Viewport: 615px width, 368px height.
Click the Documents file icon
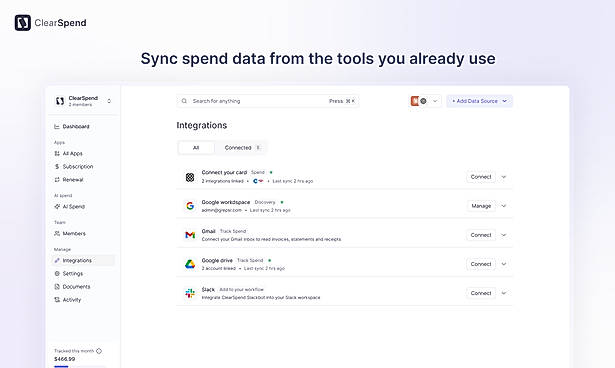[x=57, y=287]
